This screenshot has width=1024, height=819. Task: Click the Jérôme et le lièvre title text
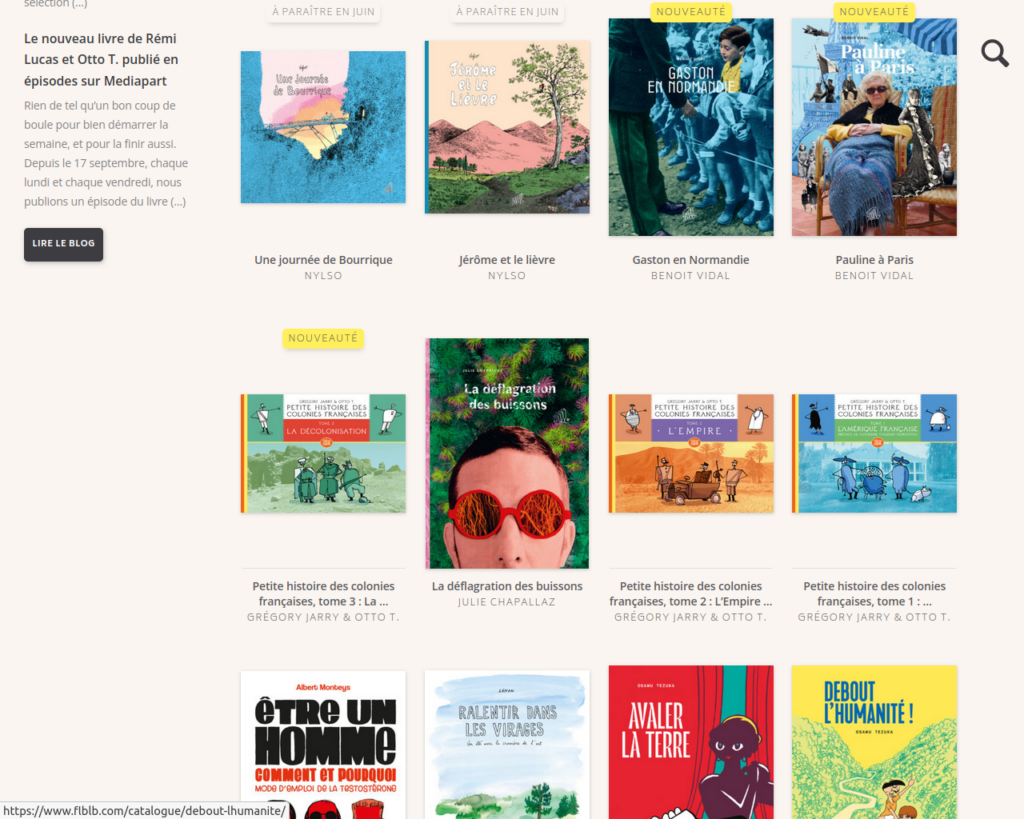coord(507,260)
